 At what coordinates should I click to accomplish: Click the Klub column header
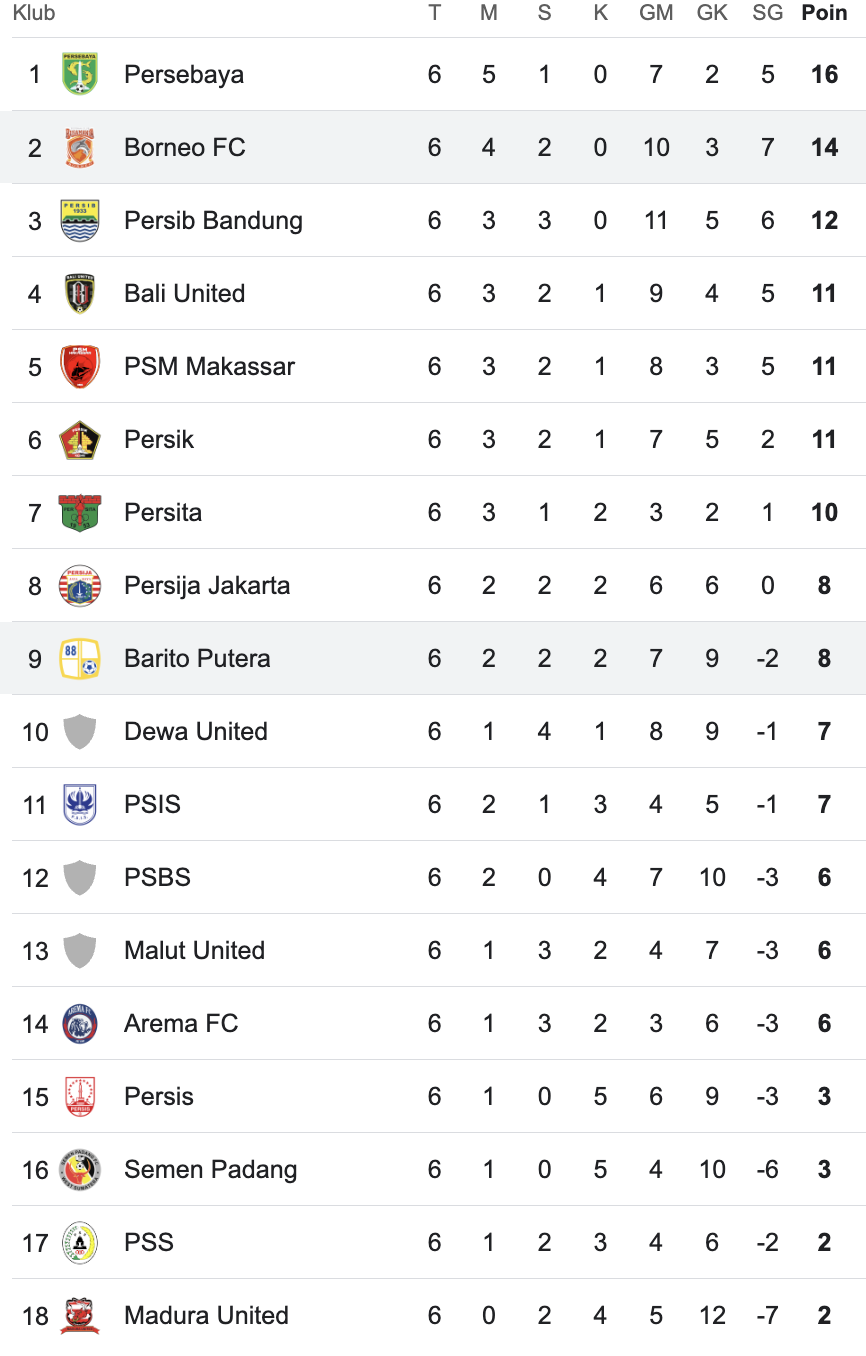click(33, 13)
